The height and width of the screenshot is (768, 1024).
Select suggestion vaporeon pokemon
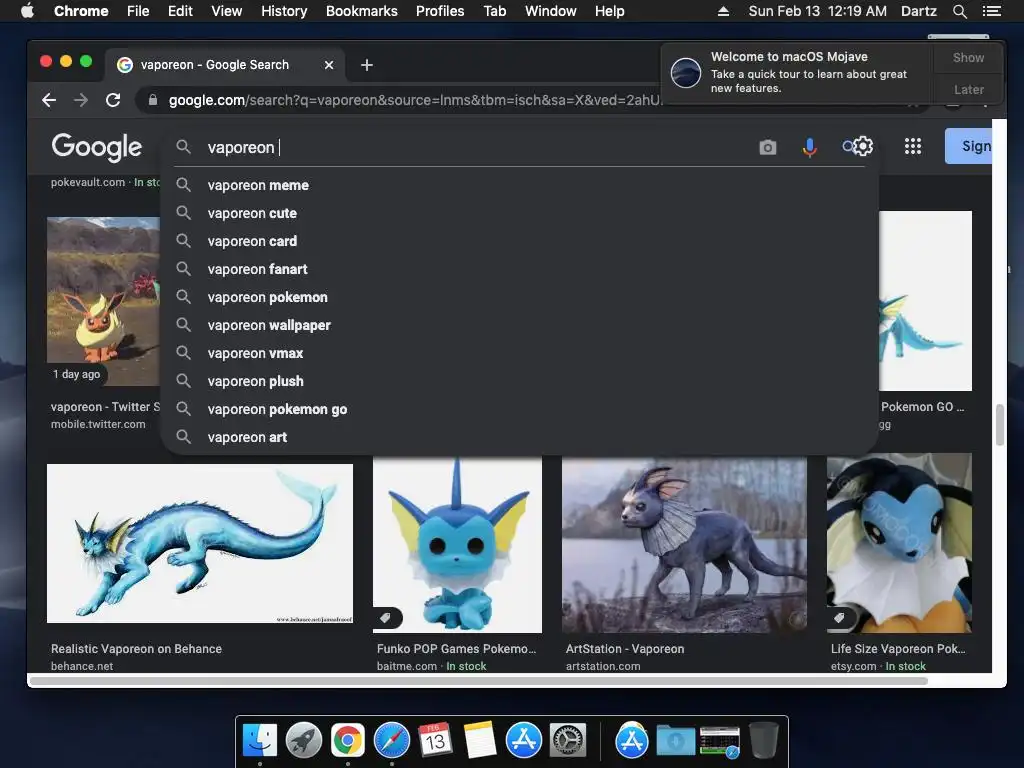point(519,297)
